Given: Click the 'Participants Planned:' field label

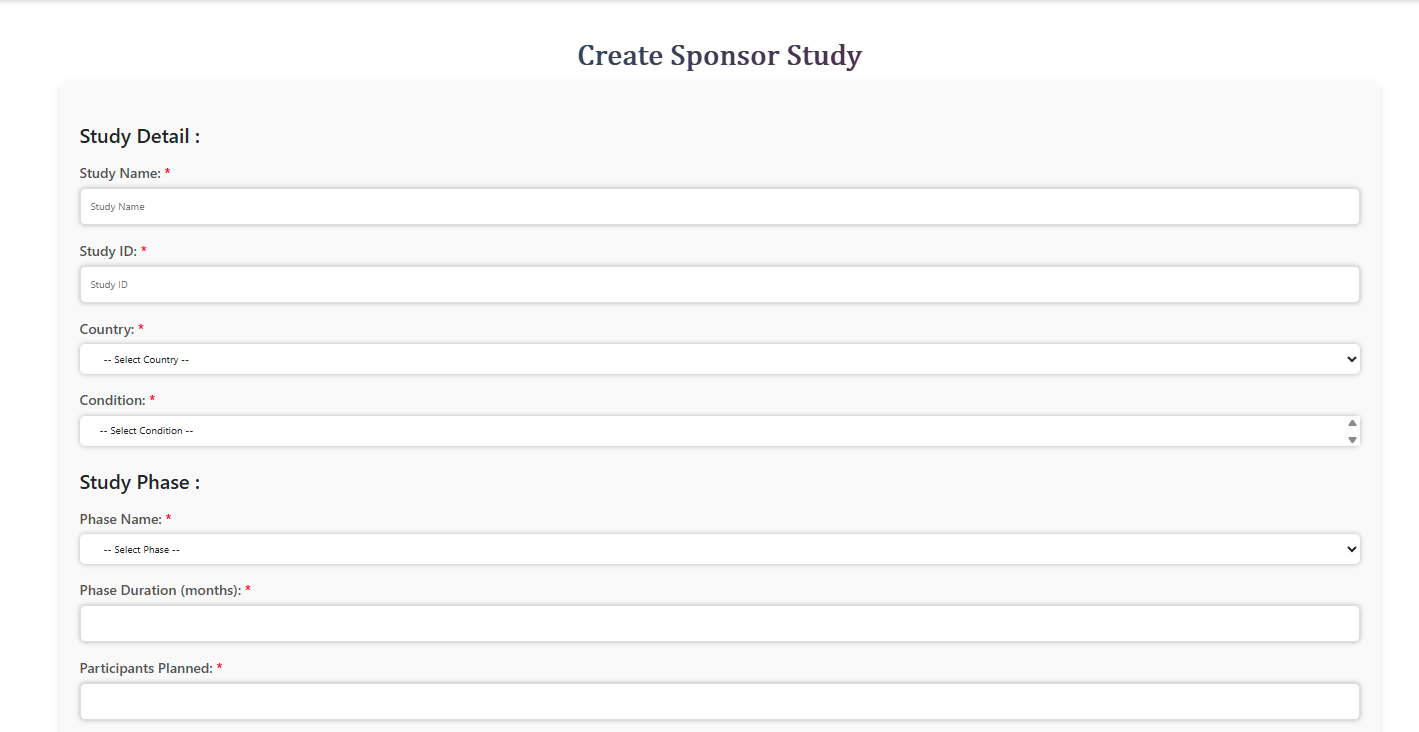Looking at the screenshot, I should point(145,667).
